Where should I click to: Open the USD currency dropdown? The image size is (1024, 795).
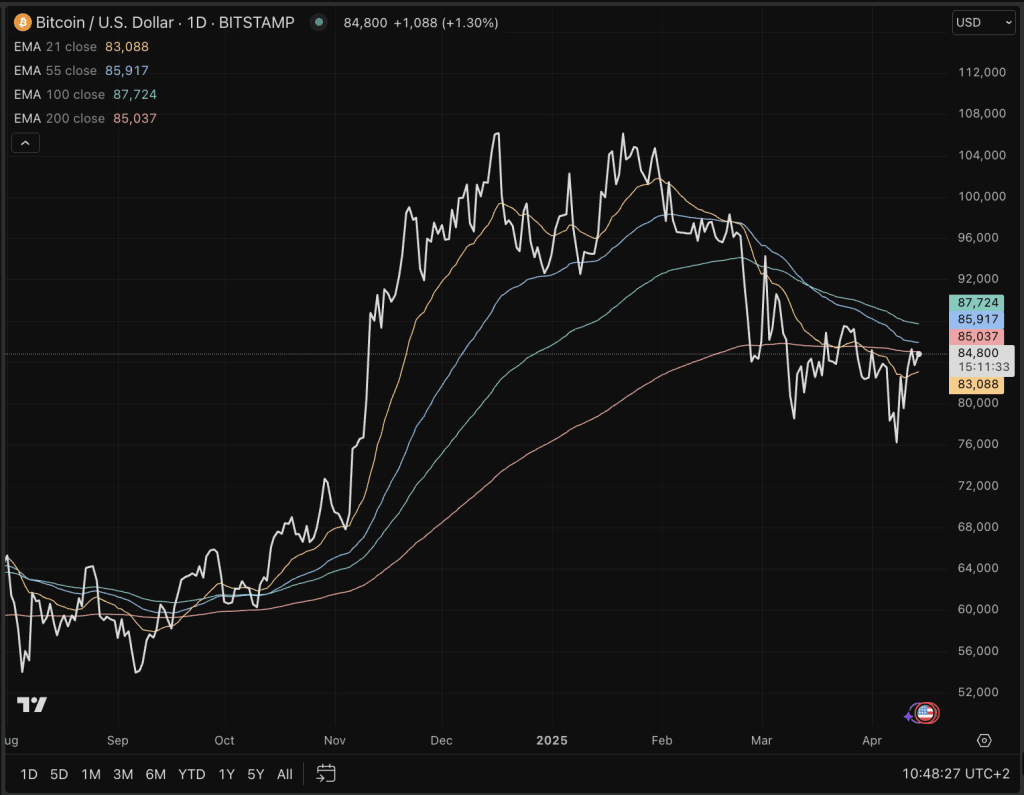coord(984,22)
